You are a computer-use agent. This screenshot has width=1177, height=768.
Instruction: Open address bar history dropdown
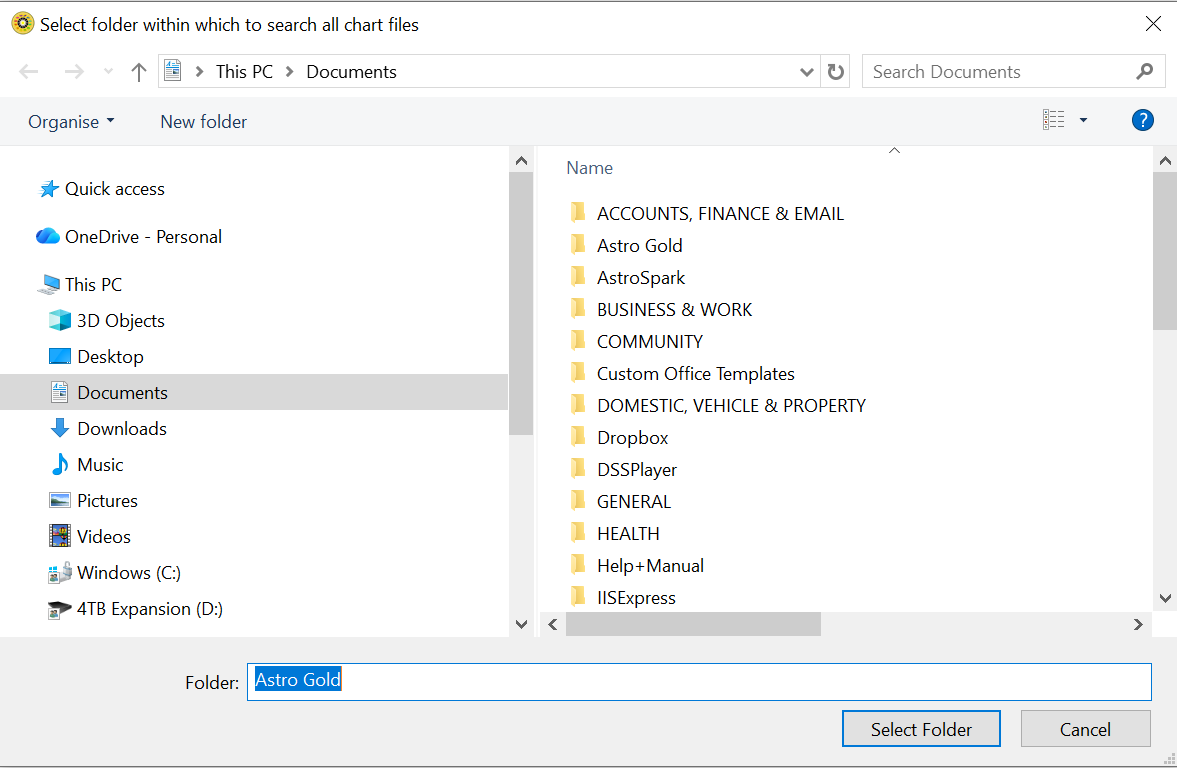806,72
